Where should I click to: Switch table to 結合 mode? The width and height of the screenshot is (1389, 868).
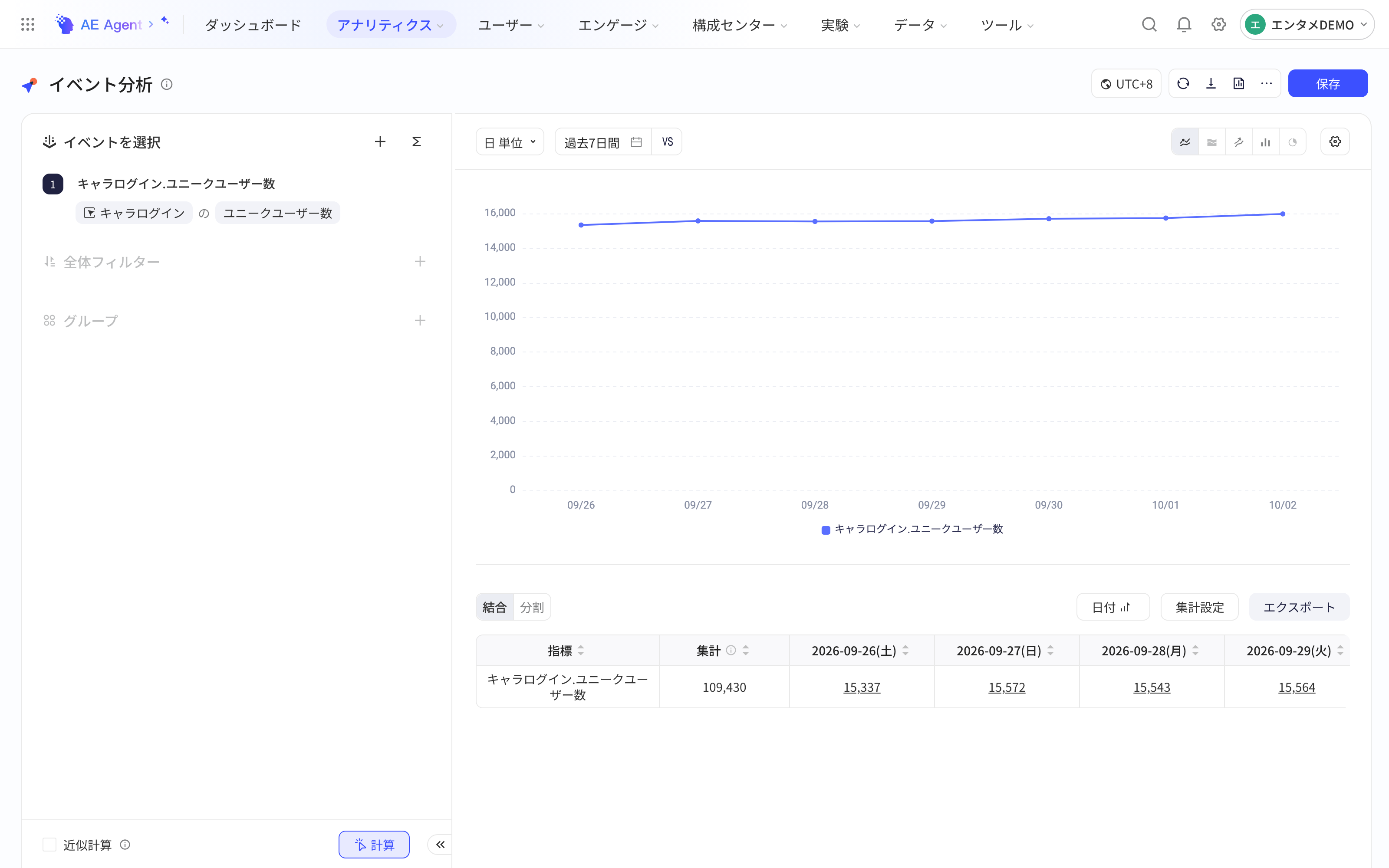[495, 607]
